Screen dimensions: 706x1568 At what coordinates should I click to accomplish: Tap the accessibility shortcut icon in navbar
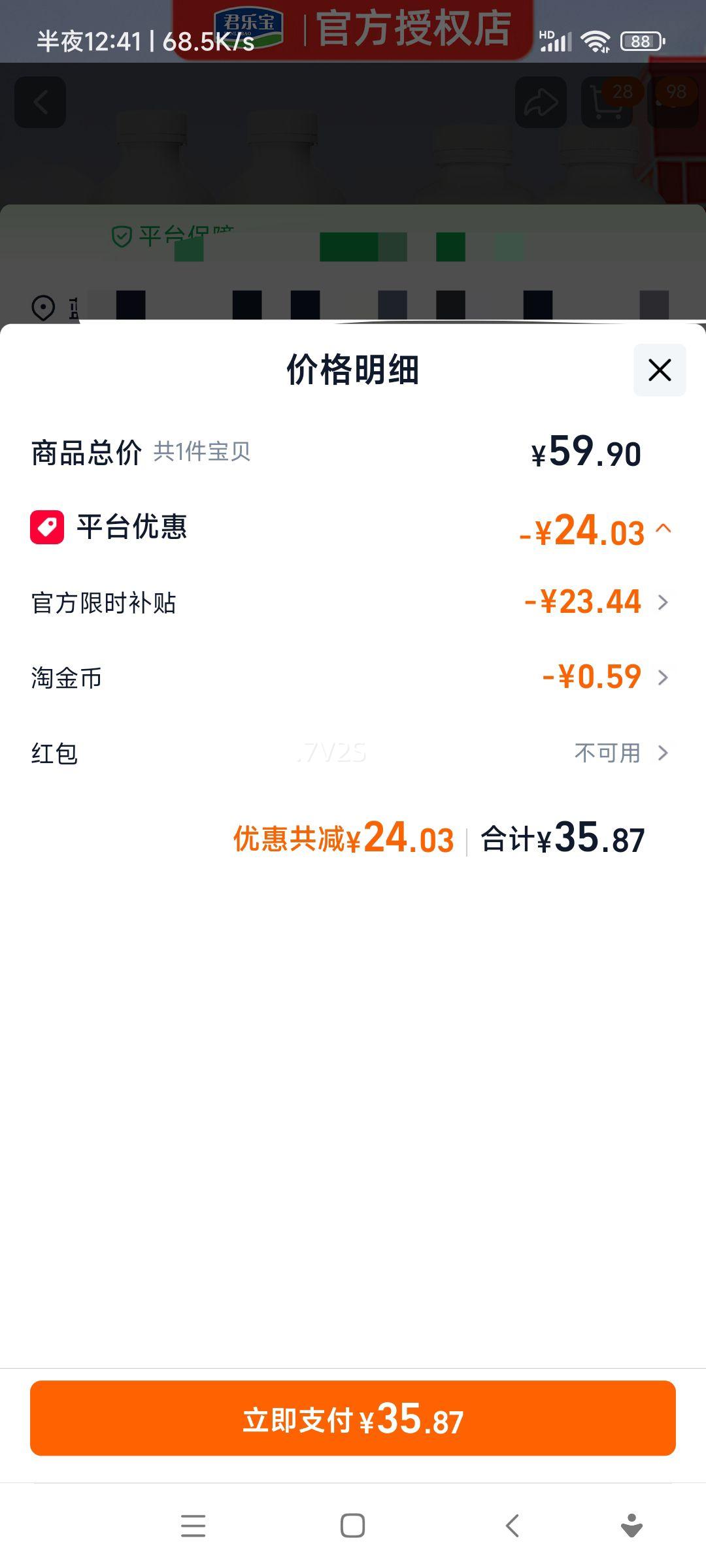(631, 1526)
